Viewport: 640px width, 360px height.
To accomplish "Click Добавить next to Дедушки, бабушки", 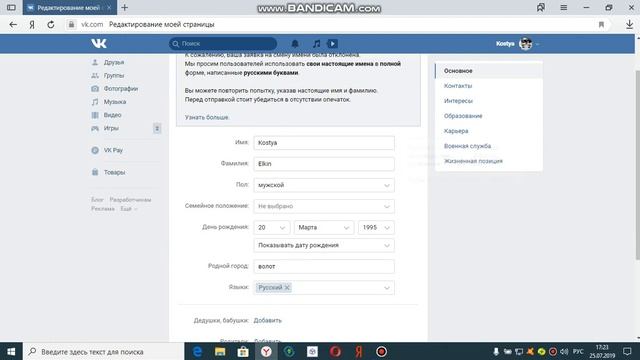I will pyautogui.click(x=267, y=320).
